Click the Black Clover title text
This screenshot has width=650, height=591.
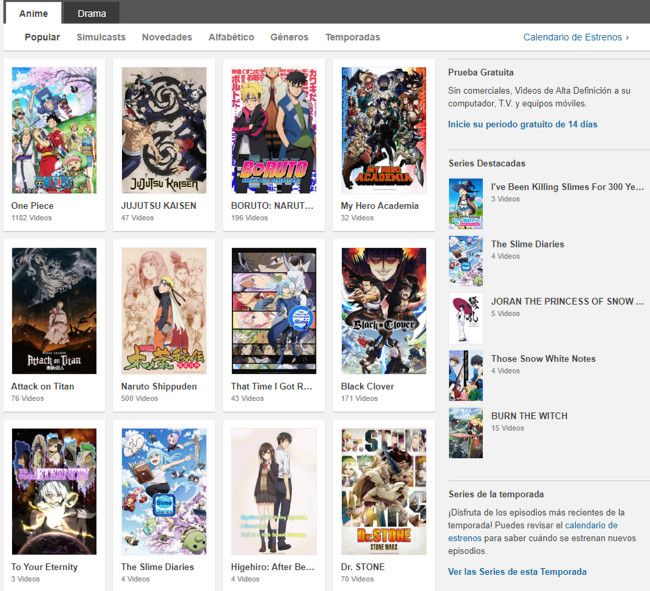[x=367, y=387]
